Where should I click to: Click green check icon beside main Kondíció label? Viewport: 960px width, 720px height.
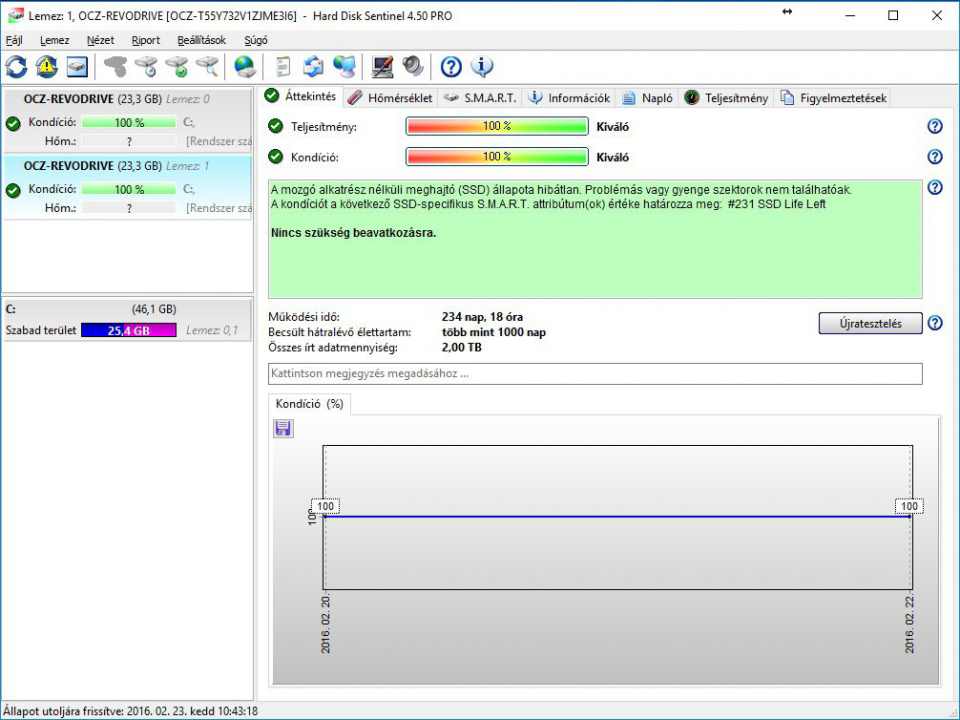click(x=276, y=157)
